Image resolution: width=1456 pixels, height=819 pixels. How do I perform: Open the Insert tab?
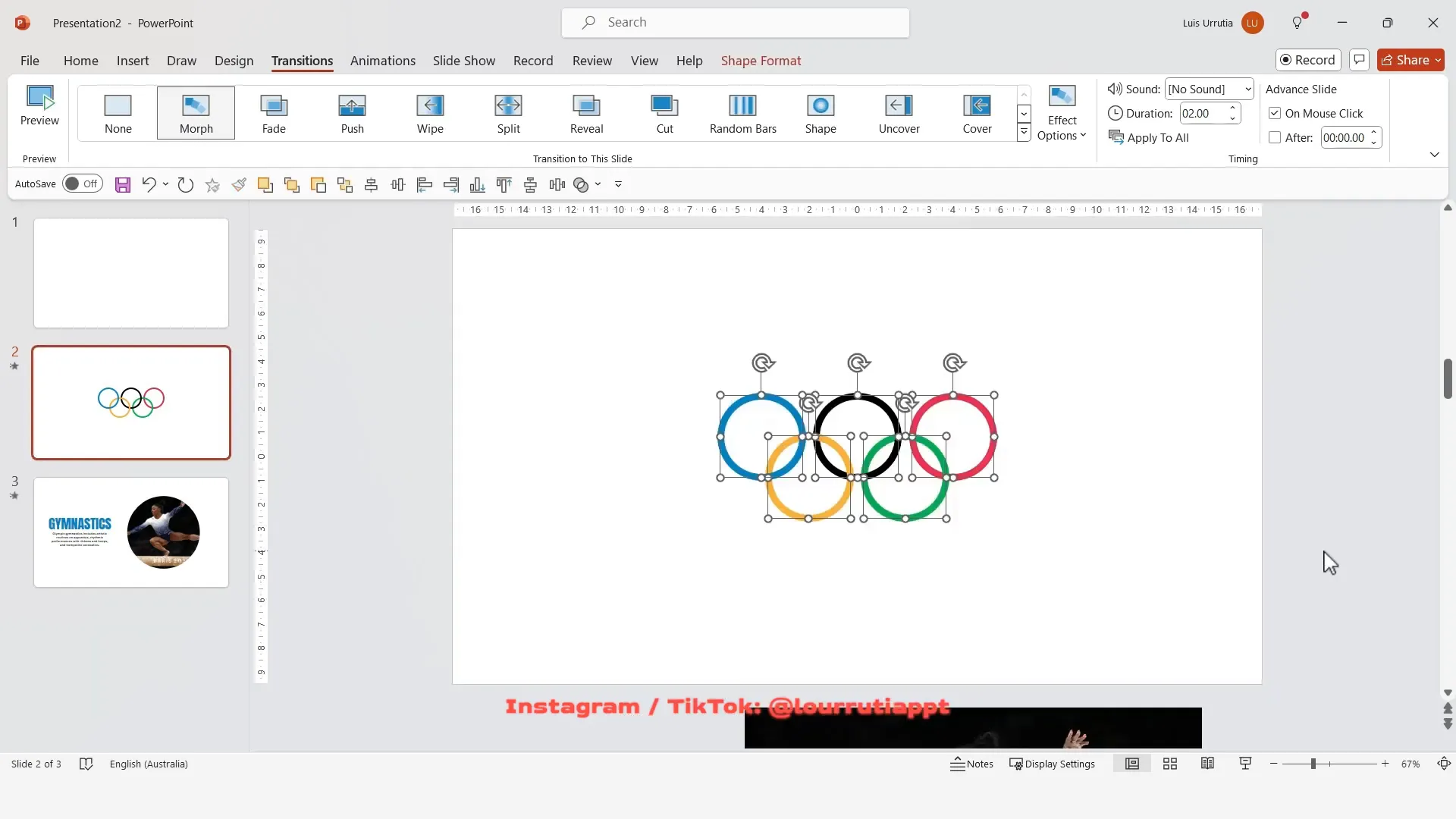[133, 61]
